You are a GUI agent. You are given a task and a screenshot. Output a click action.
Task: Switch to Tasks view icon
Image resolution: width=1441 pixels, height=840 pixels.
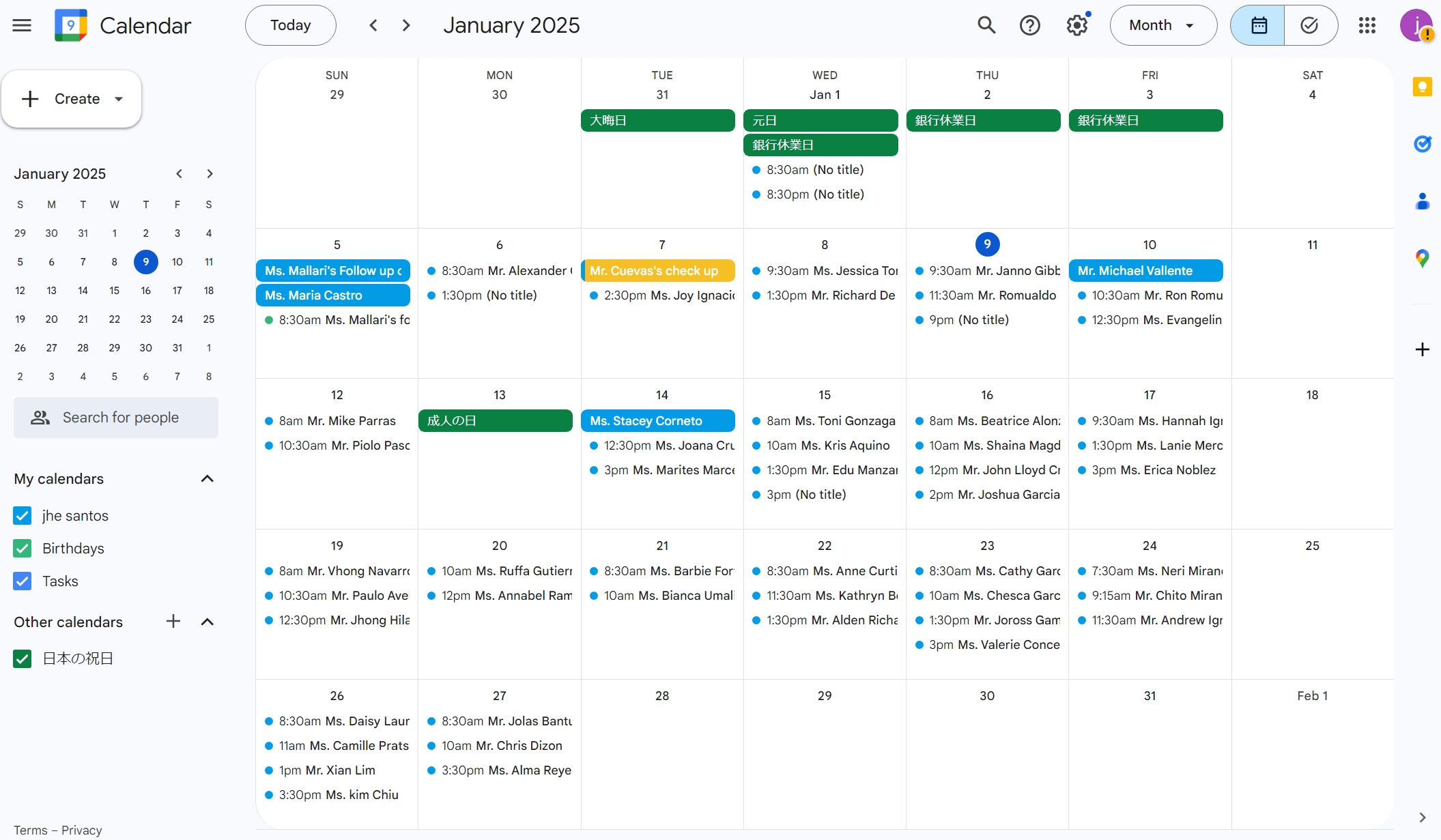click(x=1309, y=25)
